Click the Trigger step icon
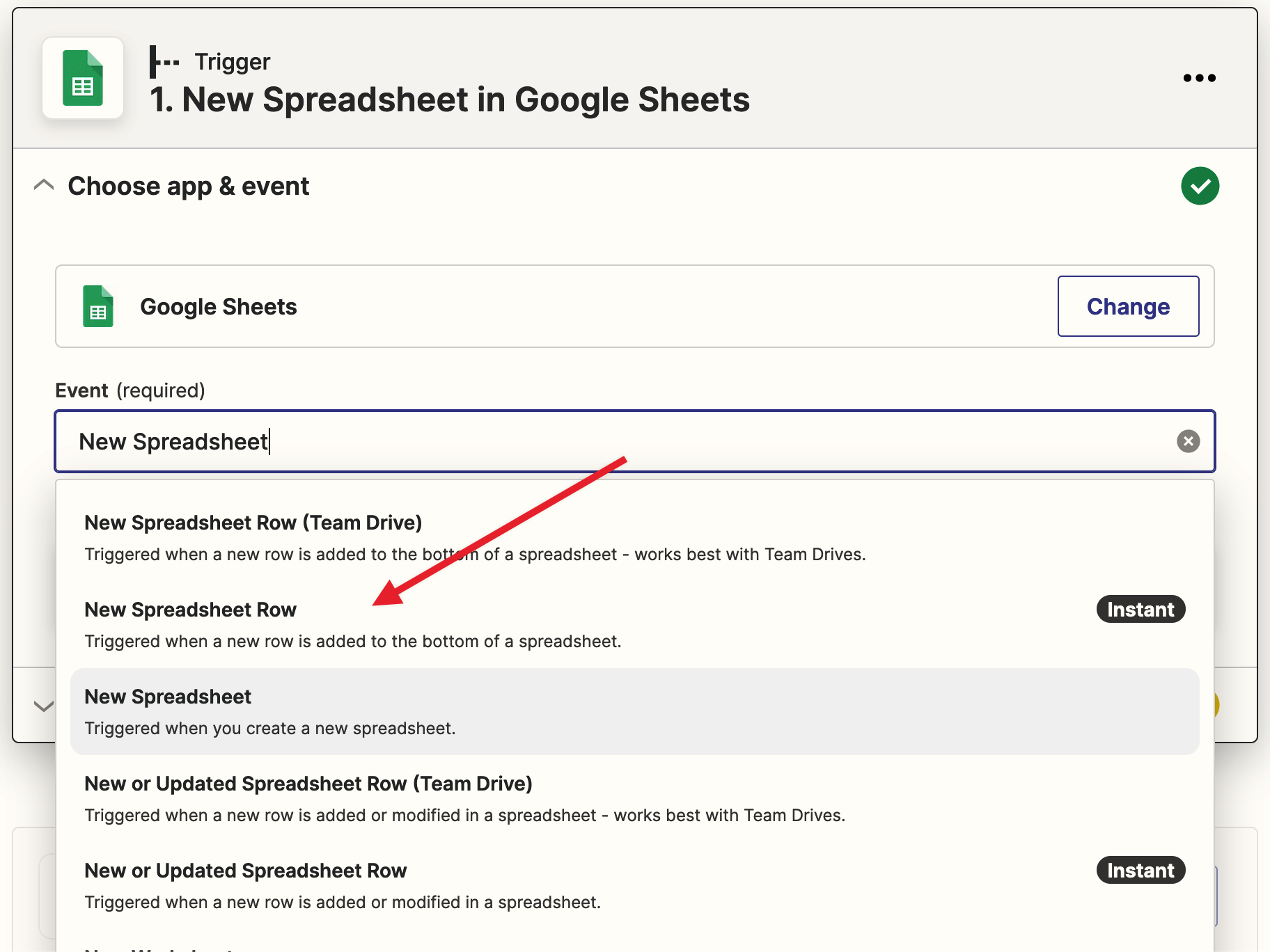This screenshot has width=1270, height=952. coord(164,62)
